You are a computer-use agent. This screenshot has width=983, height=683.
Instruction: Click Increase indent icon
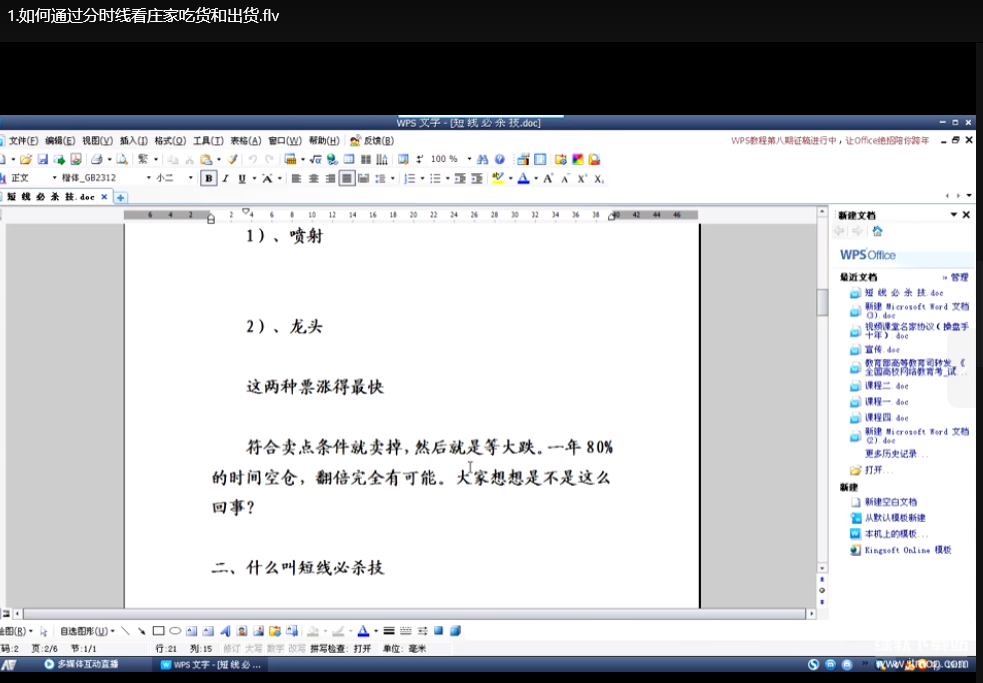(x=477, y=179)
